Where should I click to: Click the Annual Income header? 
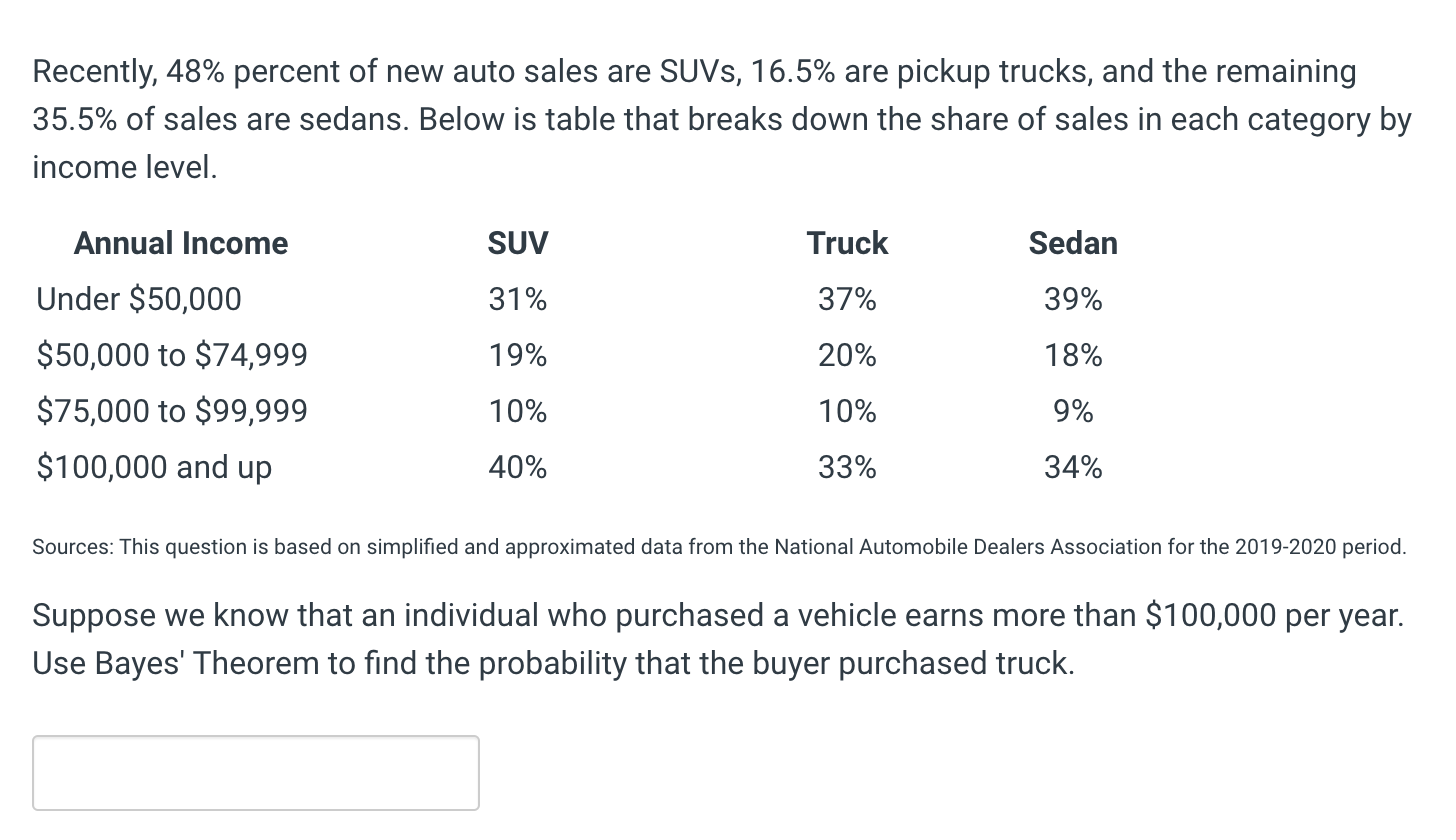click(x=180, y=243)
